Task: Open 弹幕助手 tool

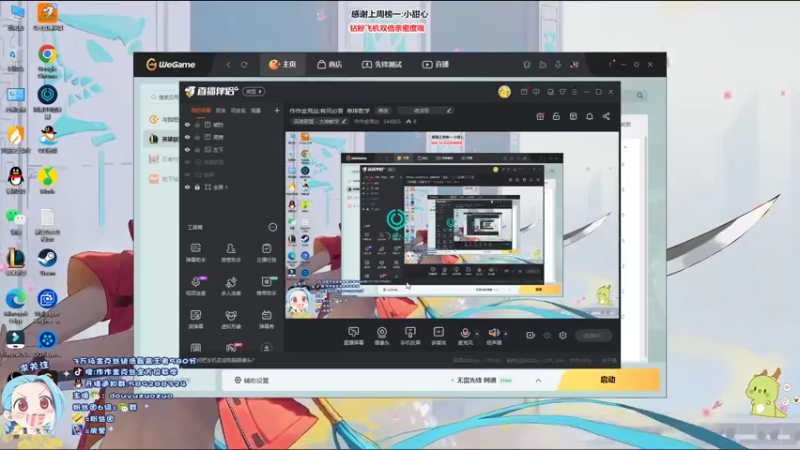Action: point(195,253)
